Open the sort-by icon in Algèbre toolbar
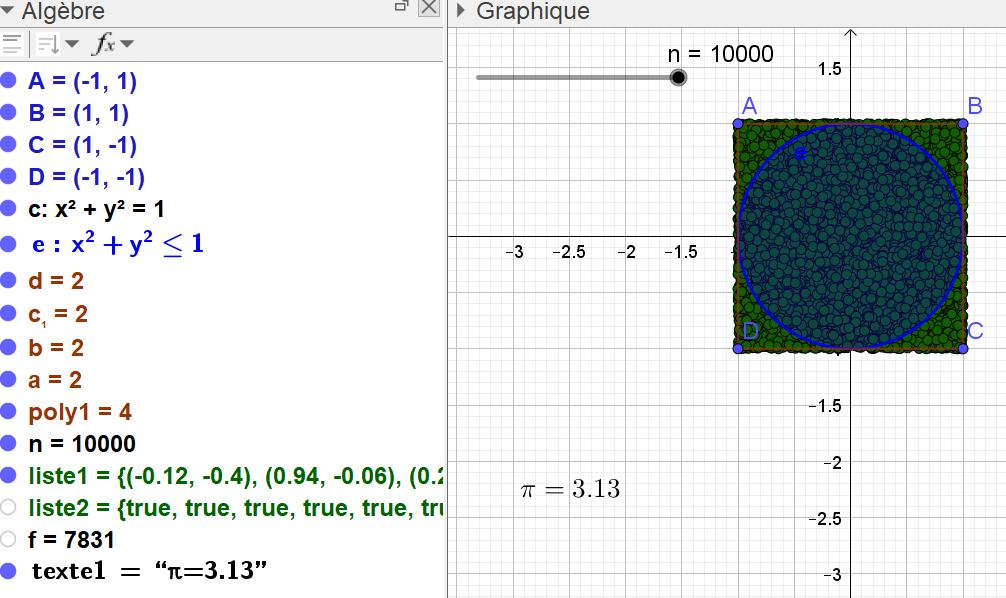 (49, 44)
